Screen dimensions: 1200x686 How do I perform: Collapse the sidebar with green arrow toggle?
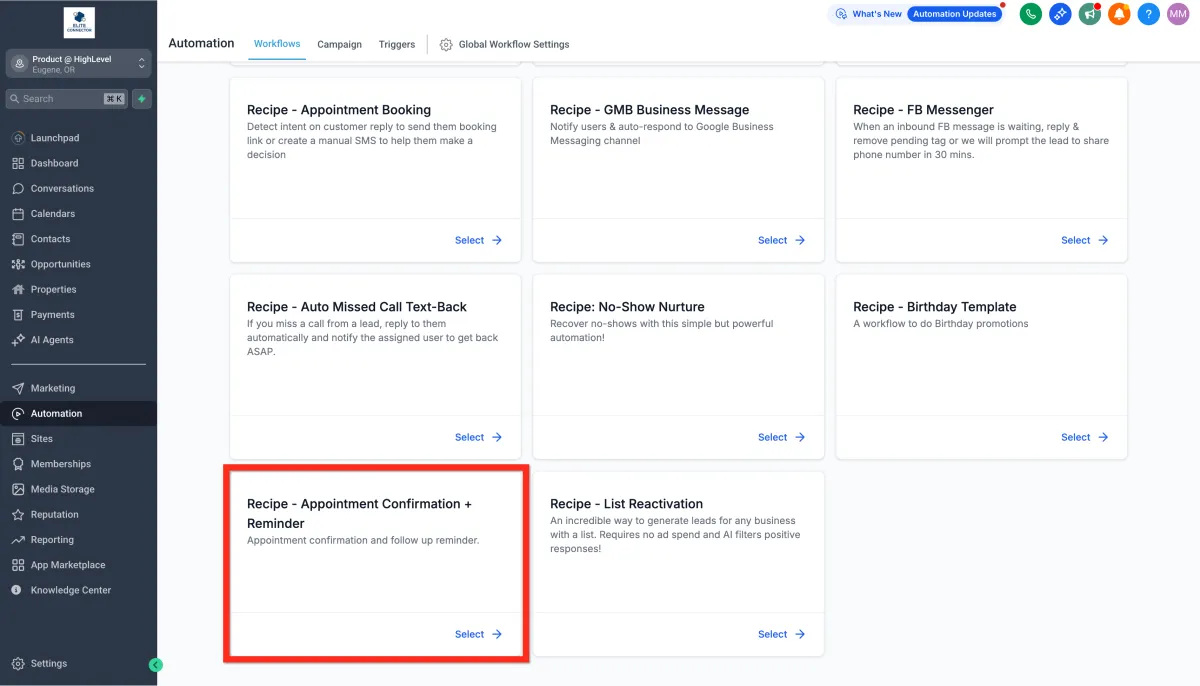(155, 664)
